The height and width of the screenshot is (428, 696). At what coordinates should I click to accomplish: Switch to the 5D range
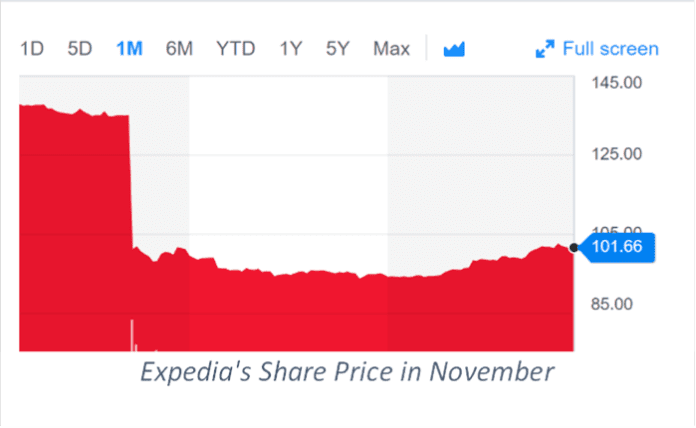[80, 49]
